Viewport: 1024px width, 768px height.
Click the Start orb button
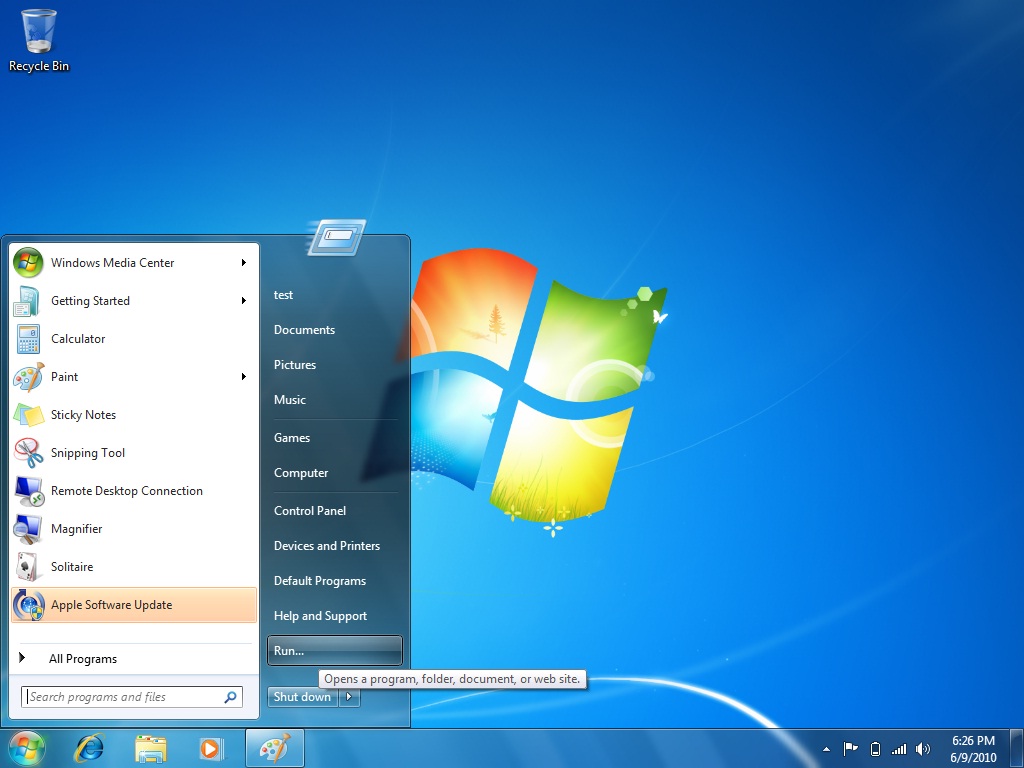click(27, 748)
